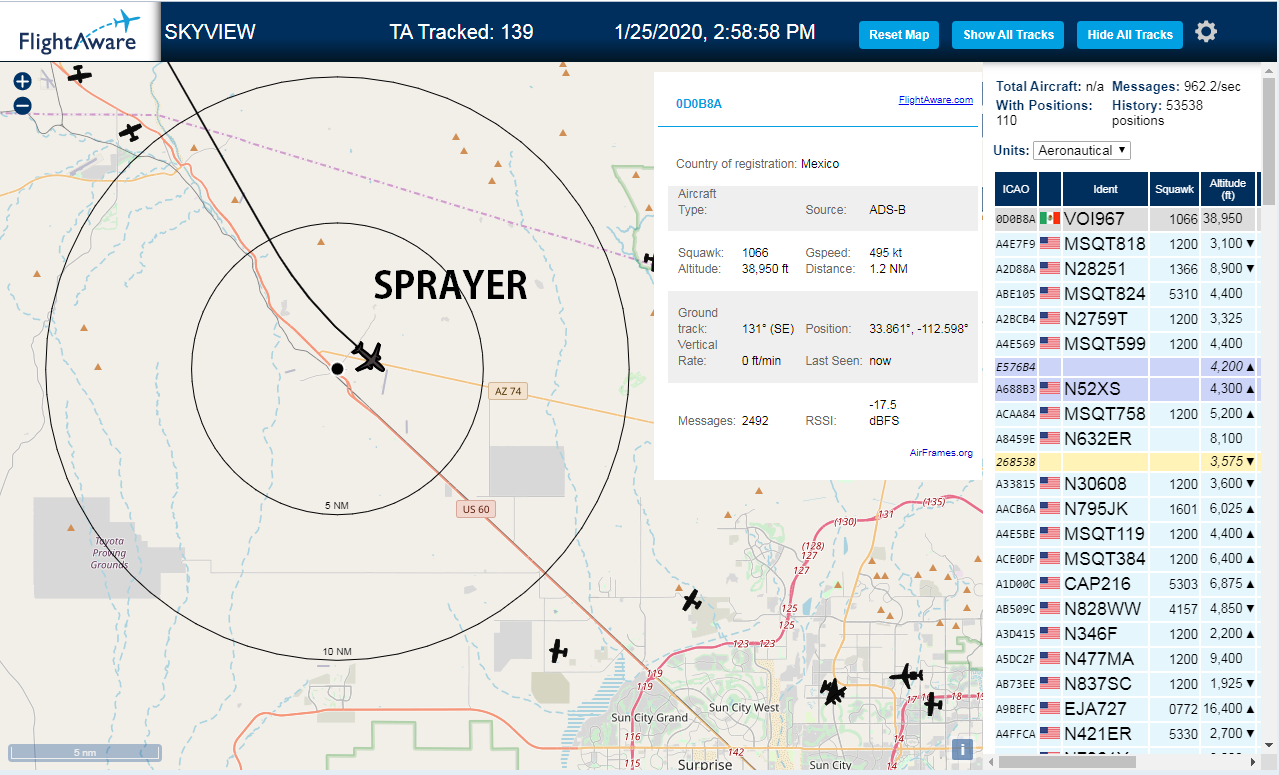Click the black receiver location dot

point(338,369)
